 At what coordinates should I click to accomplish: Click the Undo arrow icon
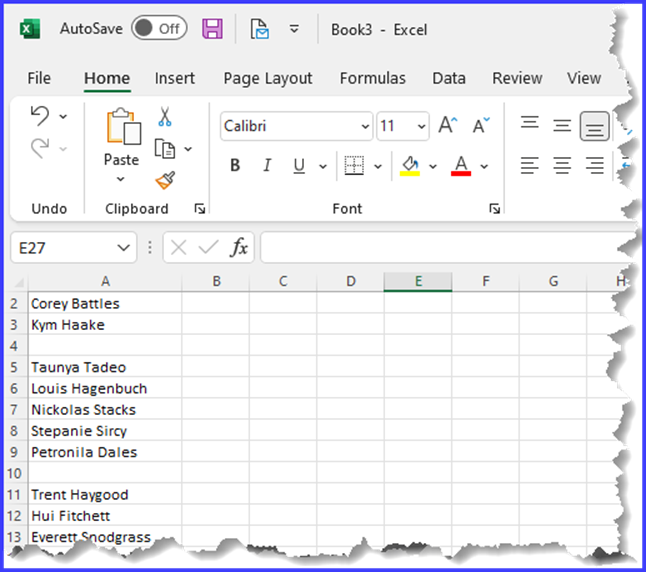(x=40, y=116)
